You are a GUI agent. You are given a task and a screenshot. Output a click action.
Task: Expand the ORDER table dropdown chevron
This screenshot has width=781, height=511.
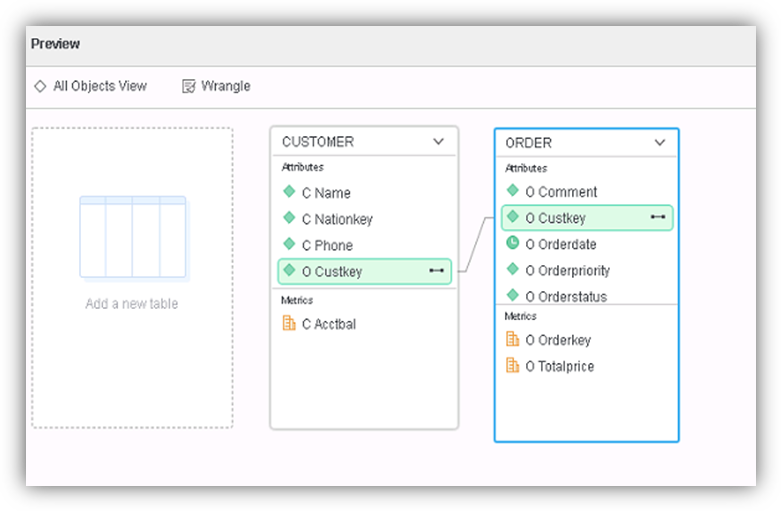click(x=660, y=143)
